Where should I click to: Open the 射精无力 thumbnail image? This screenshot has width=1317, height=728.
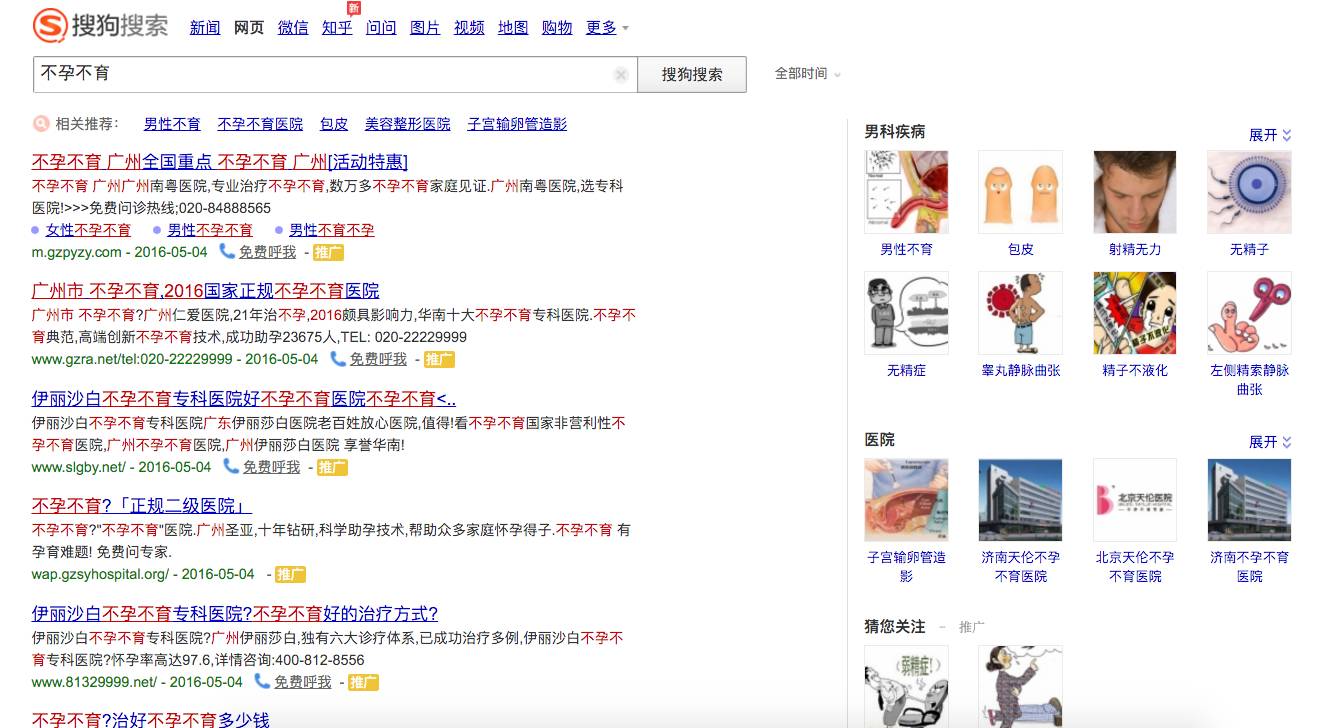1135,192
